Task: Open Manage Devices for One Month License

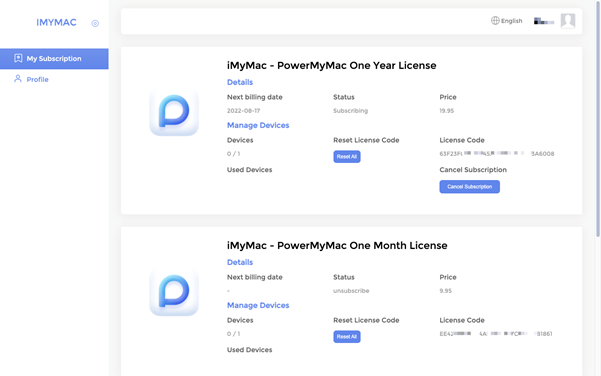Action: 258,305
